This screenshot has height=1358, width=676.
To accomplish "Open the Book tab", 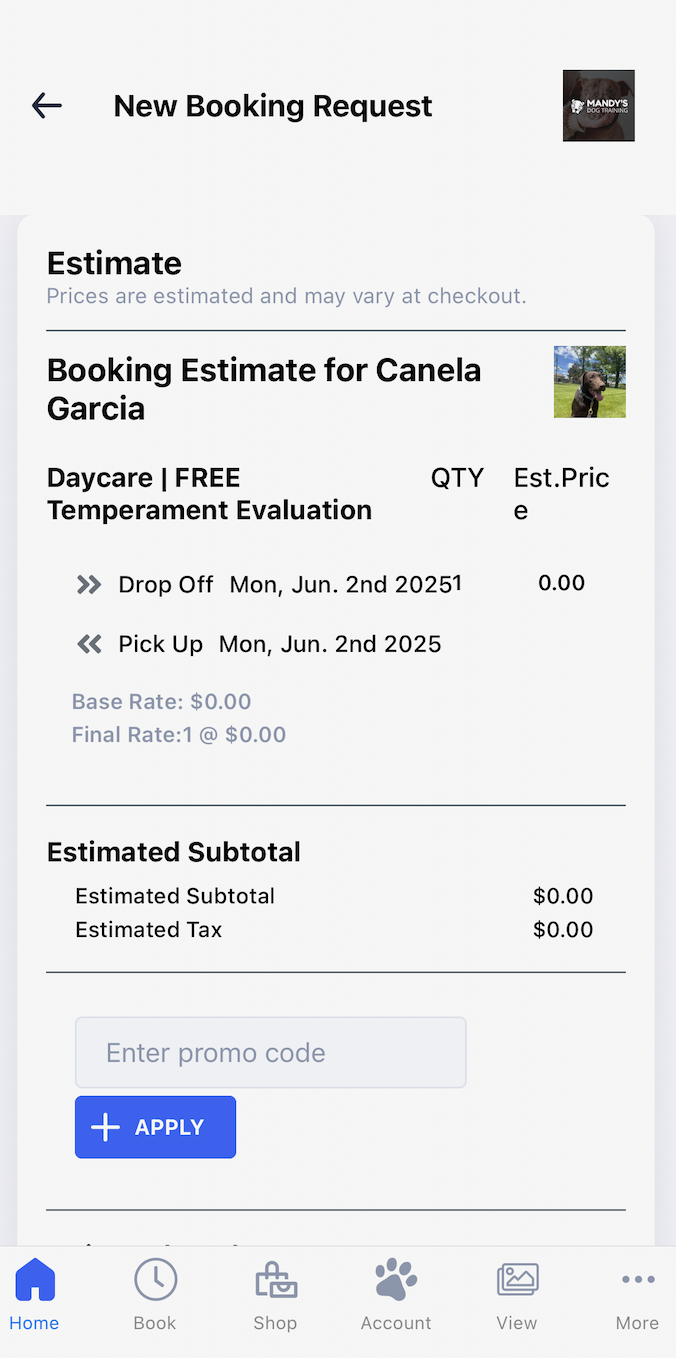I will click(155, 1296).
